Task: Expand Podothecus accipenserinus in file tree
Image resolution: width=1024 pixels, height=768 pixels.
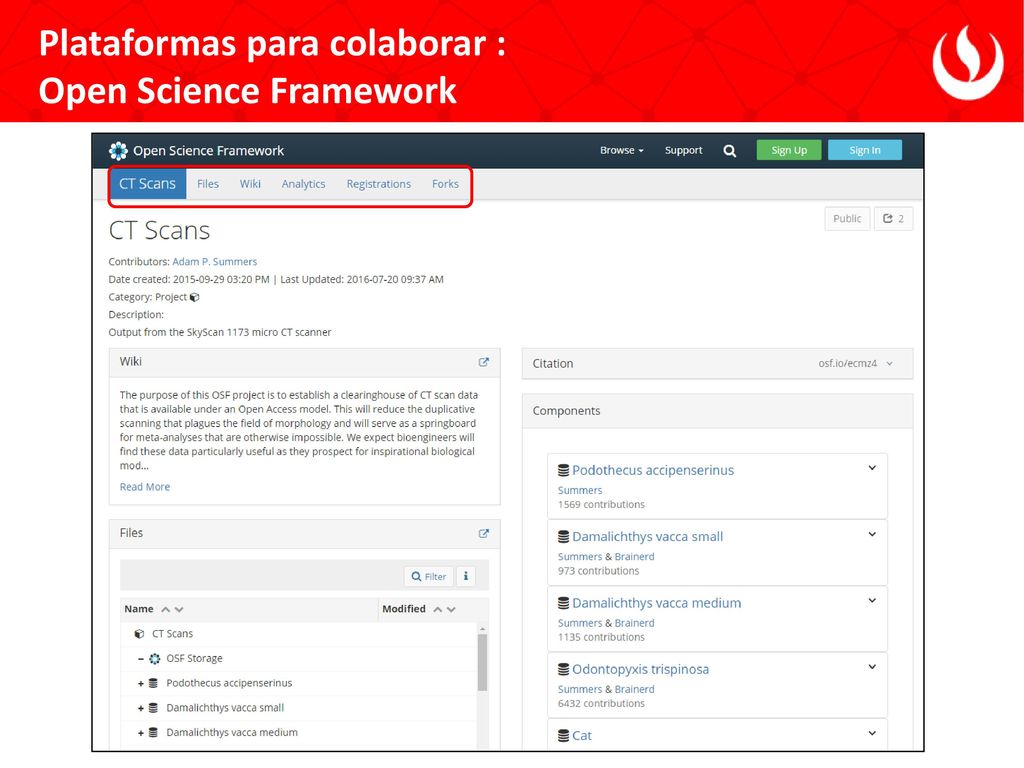Action: [141, 683]
